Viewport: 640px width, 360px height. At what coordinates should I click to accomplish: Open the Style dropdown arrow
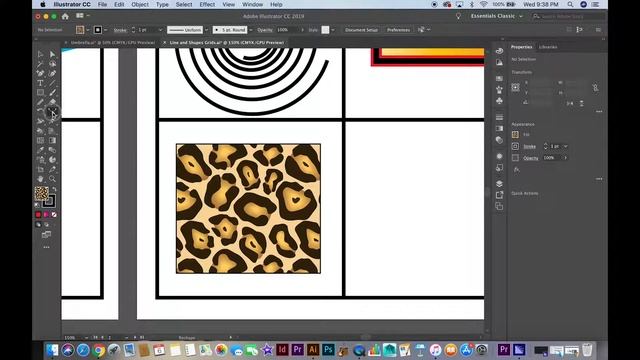pos(333,30)
